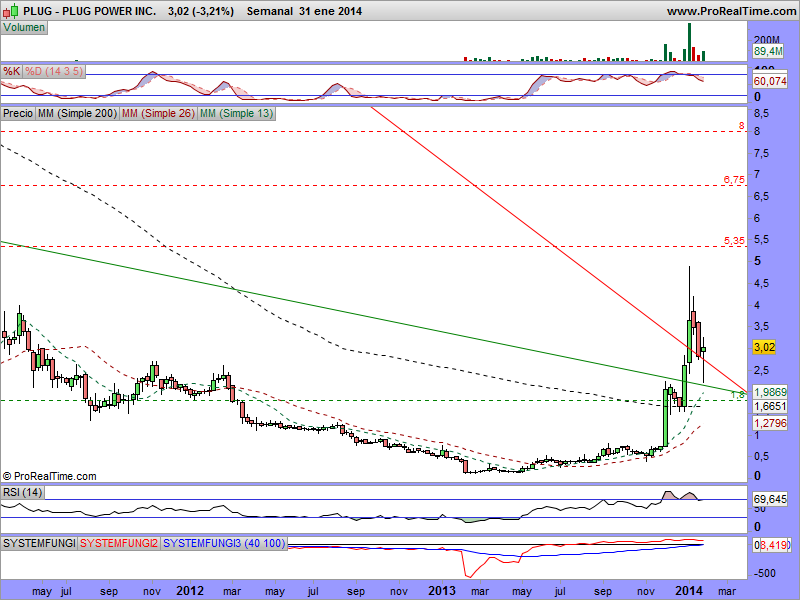Click the 2013 year label on time axis
The image size is (800, 600).
[x=442, y=591]
